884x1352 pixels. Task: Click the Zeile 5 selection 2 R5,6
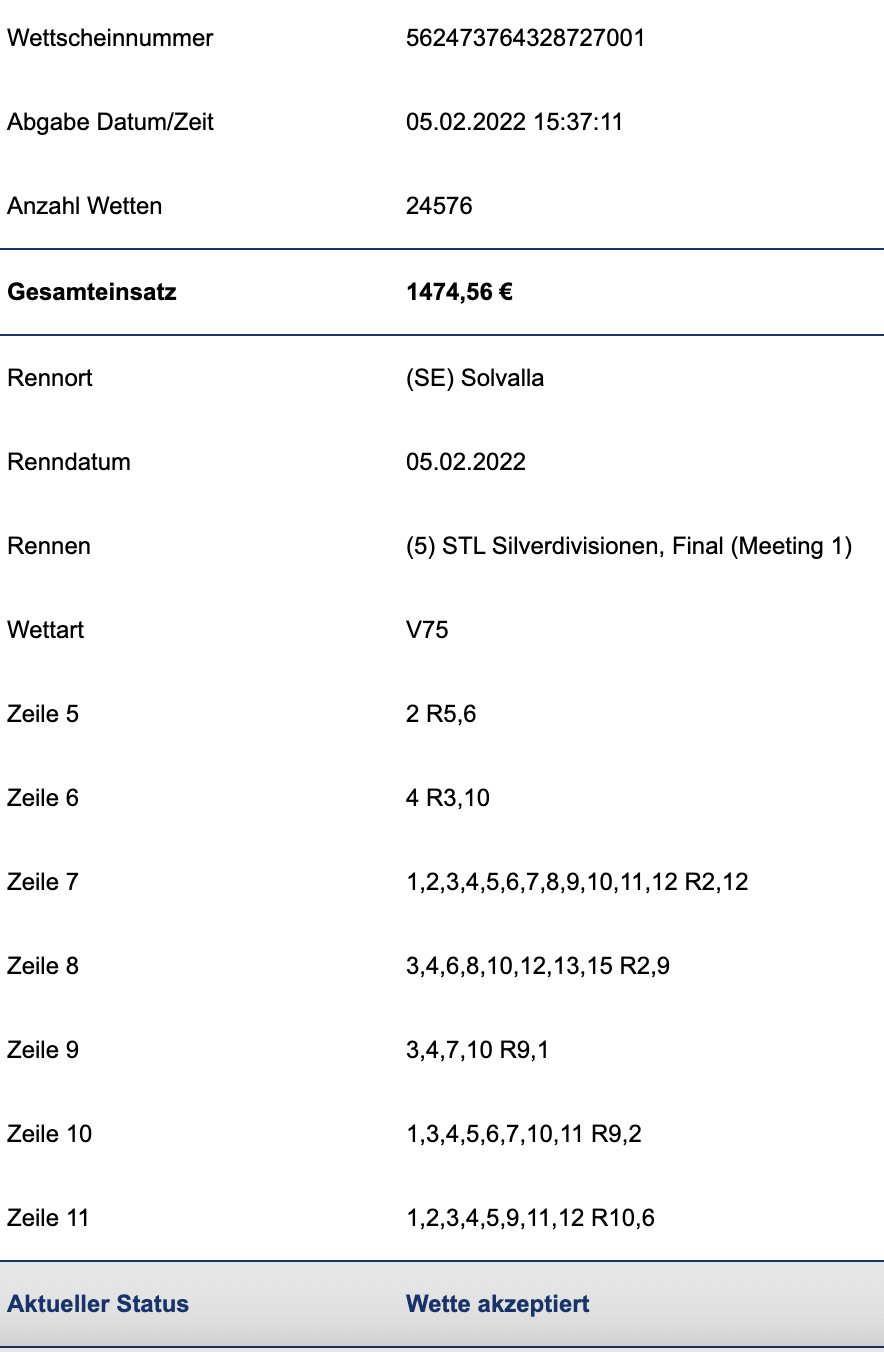pyautogui.click(x=441, y=714)
